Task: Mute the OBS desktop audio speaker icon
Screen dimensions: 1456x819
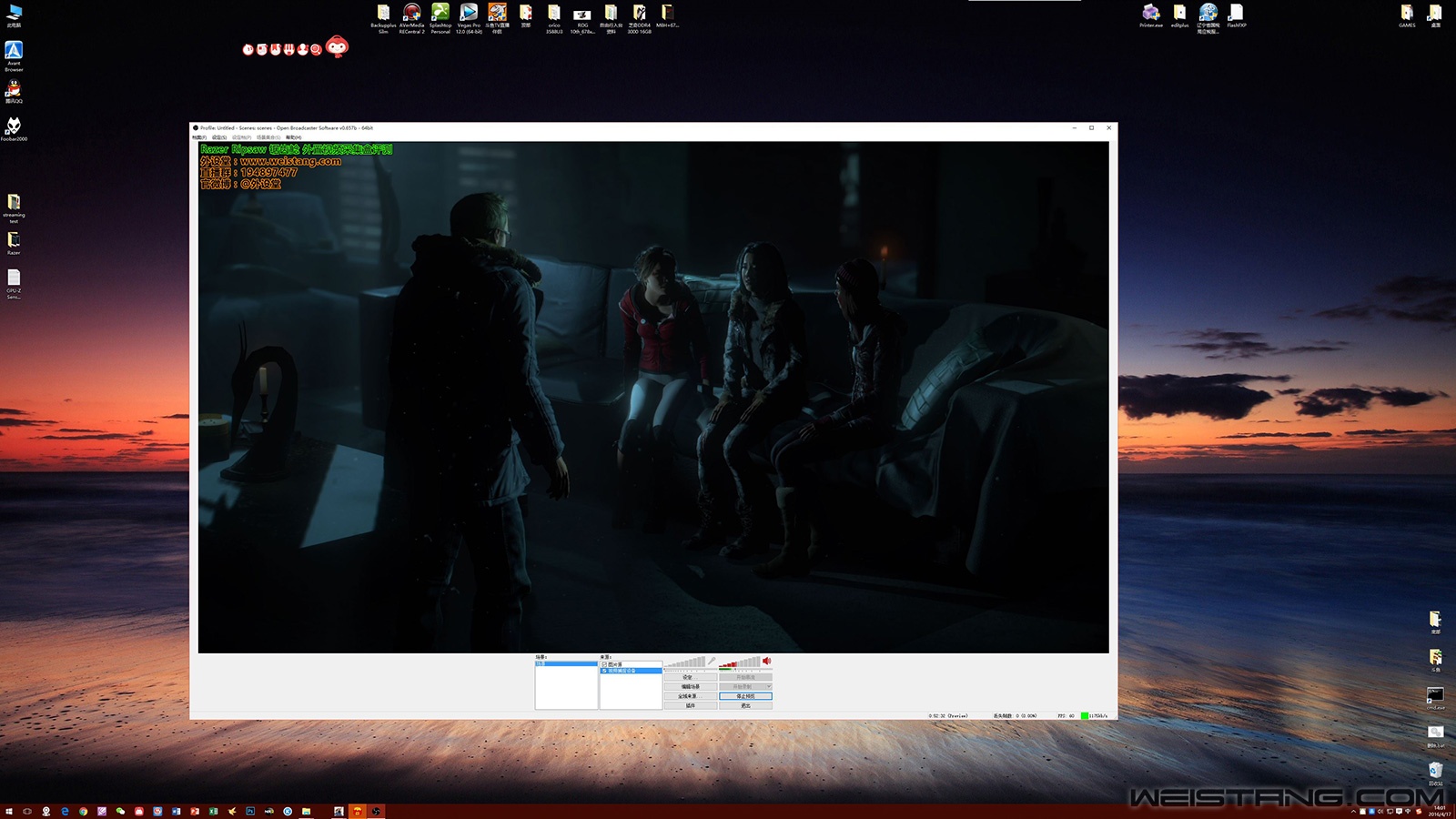Action: point(766,661)
